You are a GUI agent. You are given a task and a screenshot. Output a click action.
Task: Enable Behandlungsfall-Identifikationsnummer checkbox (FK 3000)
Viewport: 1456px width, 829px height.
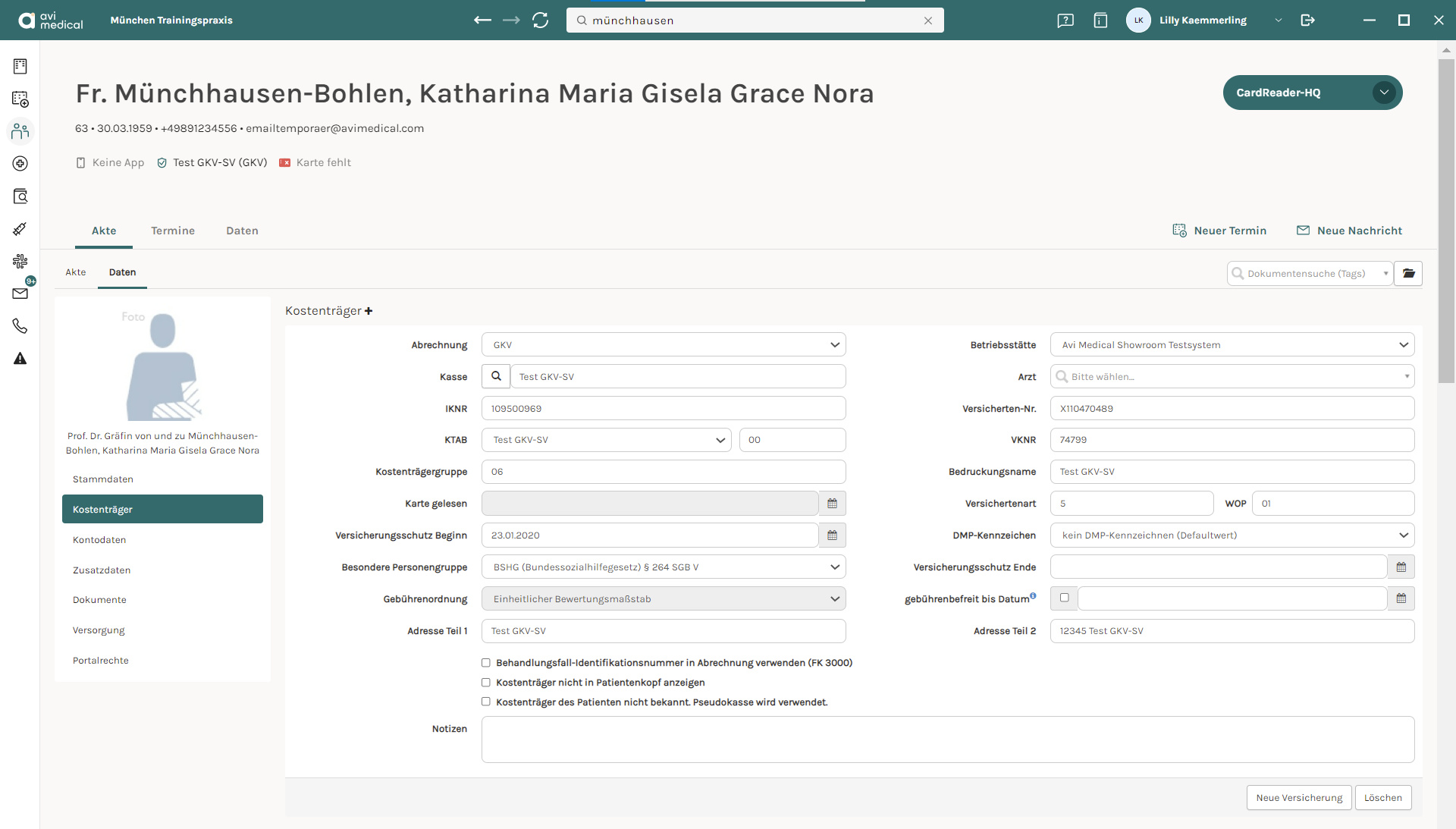click(486, 663)
